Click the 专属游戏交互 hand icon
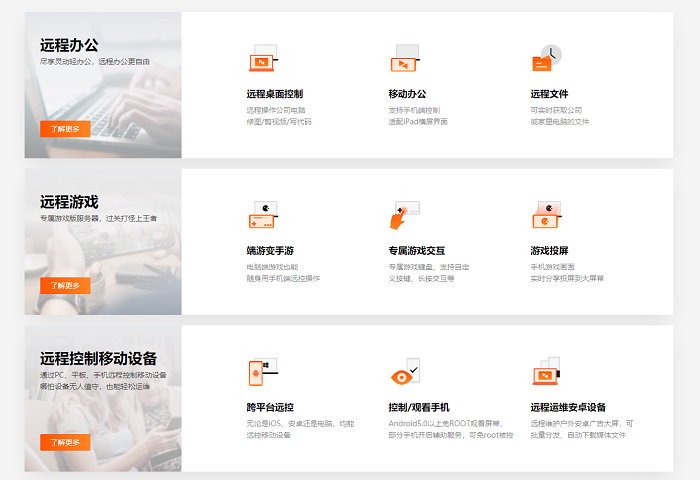Screen dimensions: 700x480 tap(403, 215)
